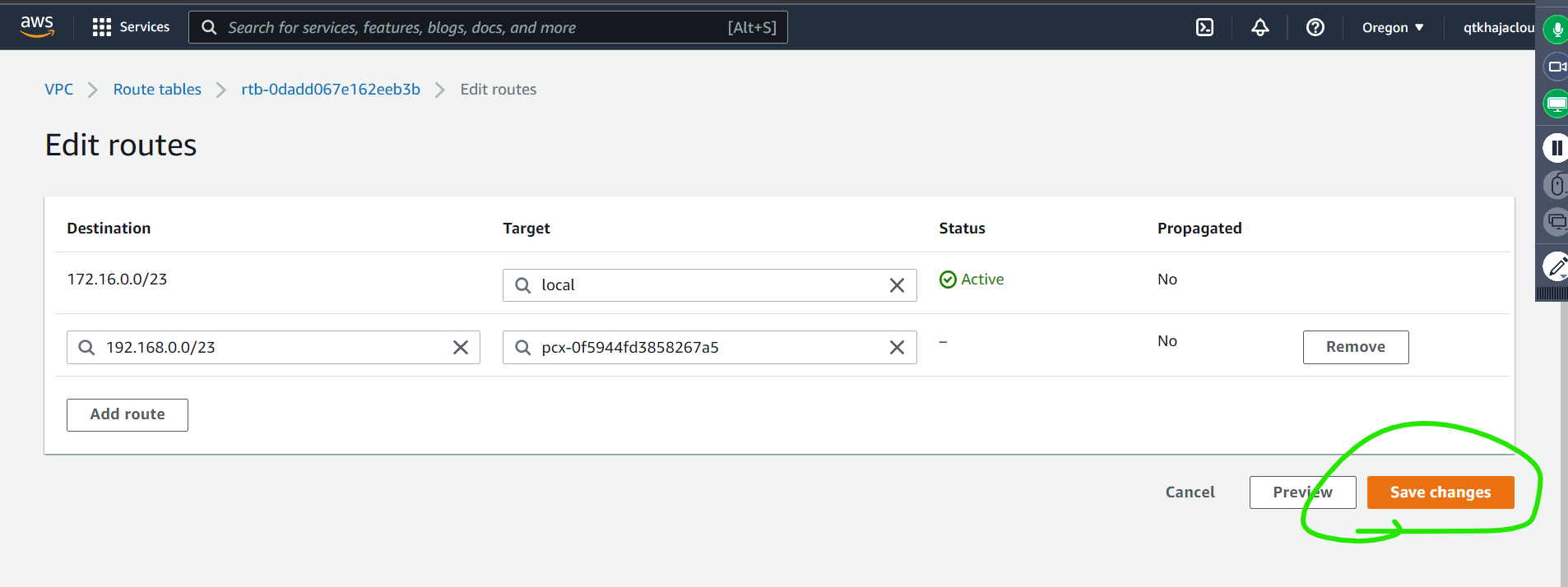
Task: Click the Add route button
Action: [x=128, y=415]
